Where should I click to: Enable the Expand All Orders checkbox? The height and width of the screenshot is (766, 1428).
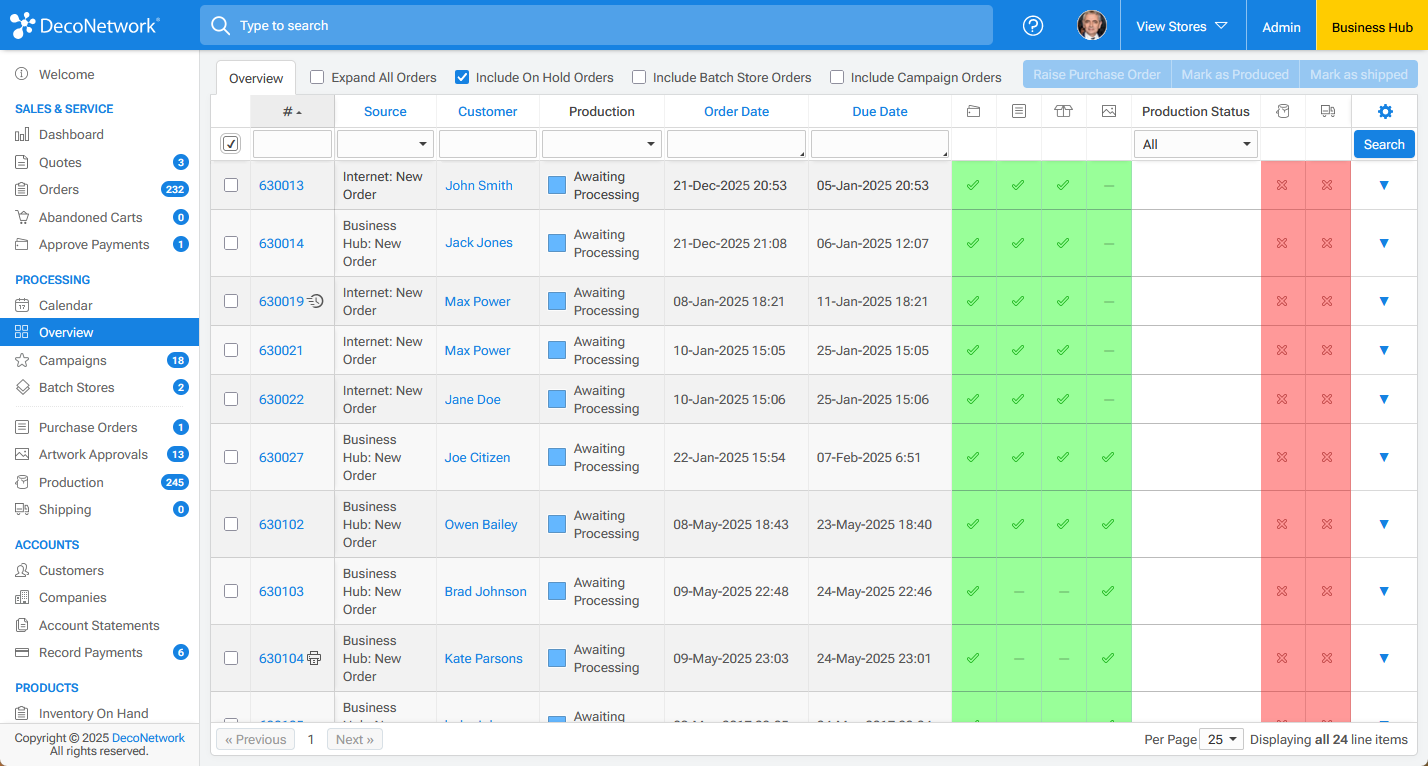point(317,77)
